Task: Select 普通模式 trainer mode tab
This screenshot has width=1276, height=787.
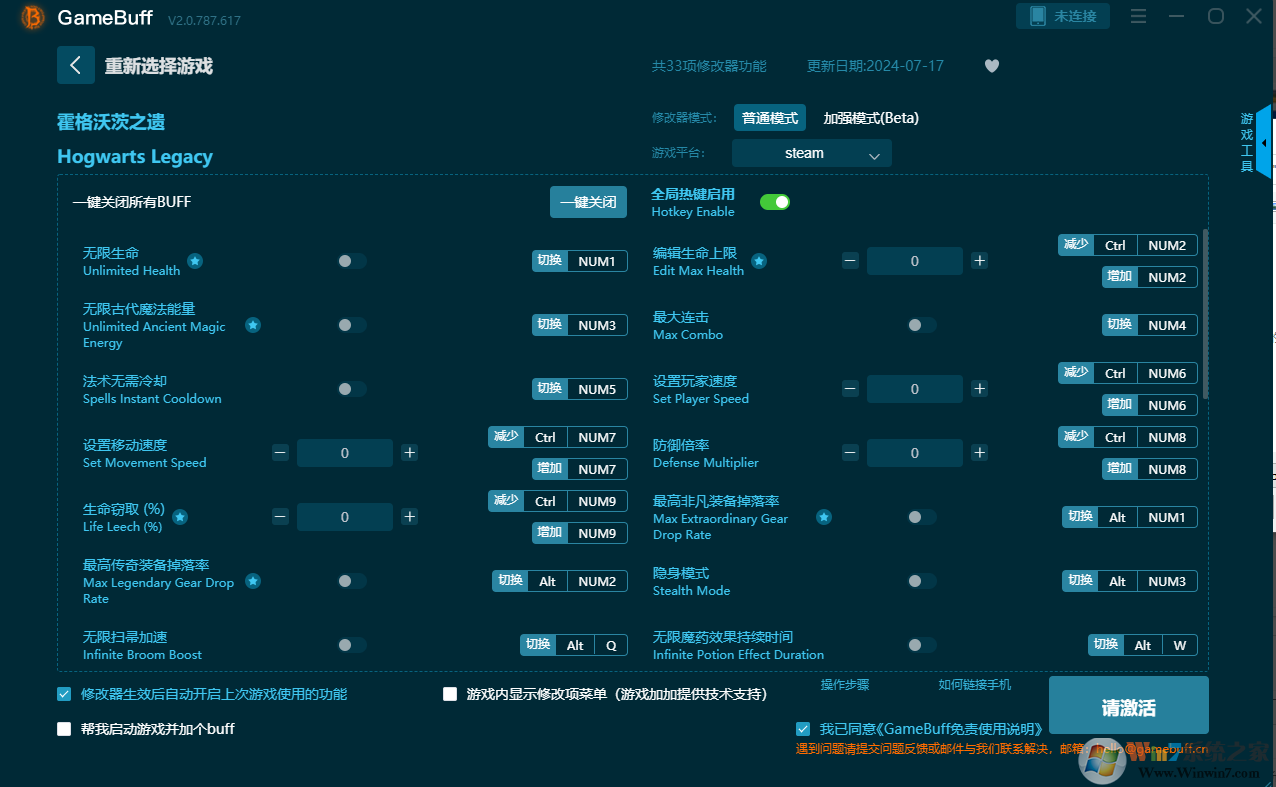Action: [x=770, y=118]
